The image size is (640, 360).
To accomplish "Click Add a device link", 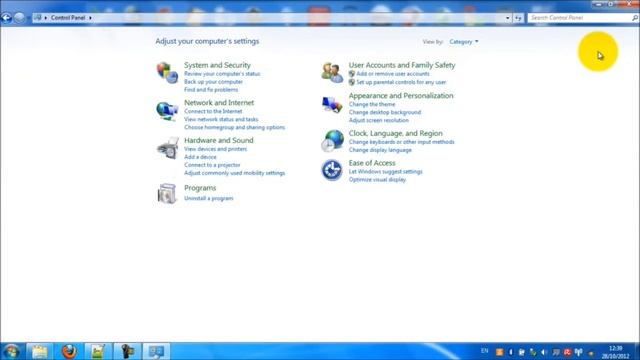I will click(x=200, y=157).
